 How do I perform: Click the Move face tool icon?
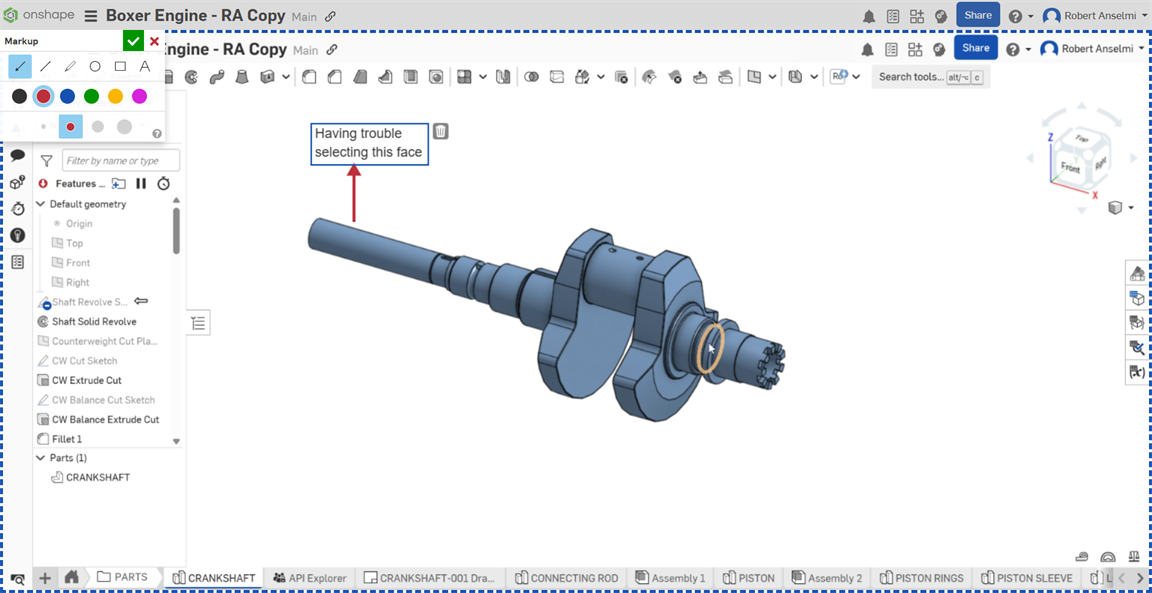(700, 76)
